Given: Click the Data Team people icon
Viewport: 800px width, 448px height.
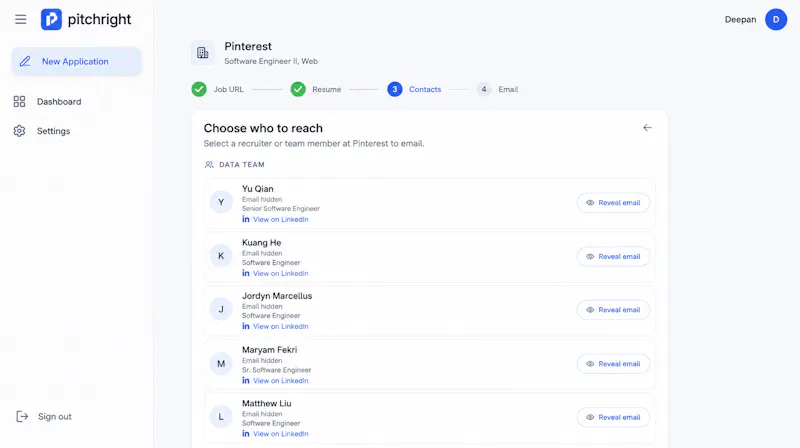Looking at the screenshot, I should coord(209,165).
